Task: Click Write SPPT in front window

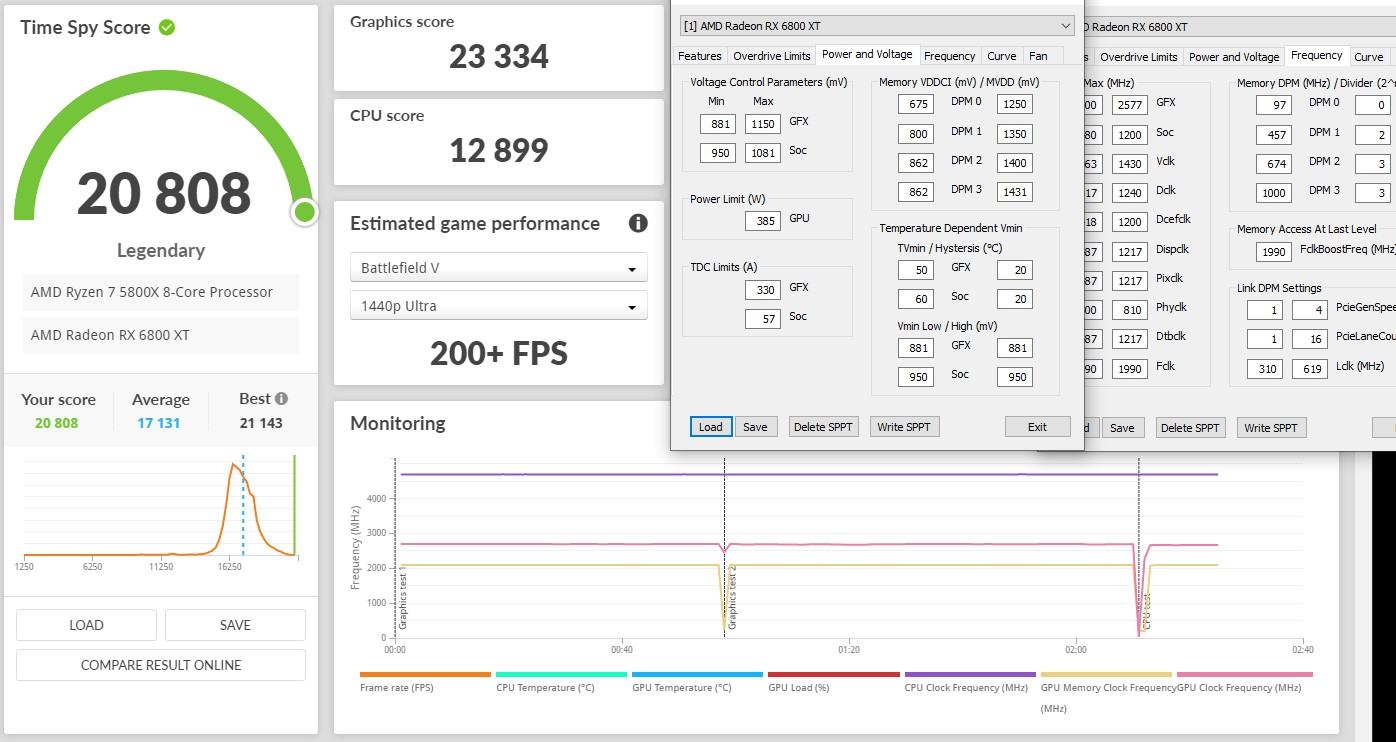Action: coord(904,427)
